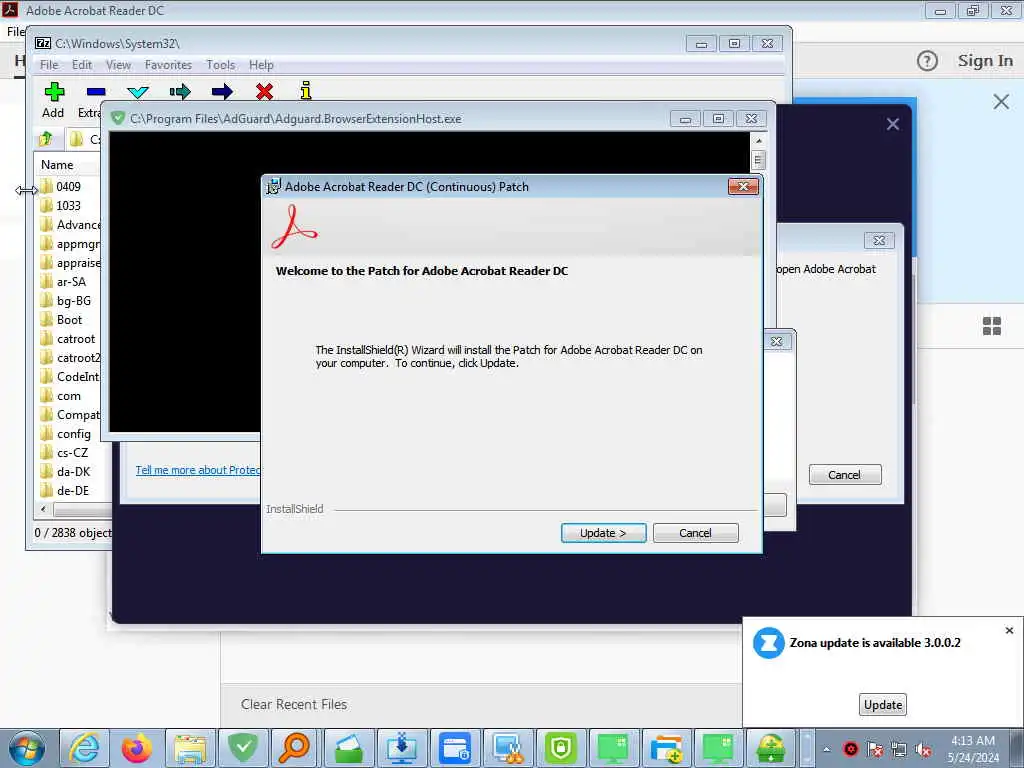This screenshot has height=768, width=1024.
Task: Select the 1033 folder in 7-Zip
Action: pyautogui.click(x=61, y=205)
